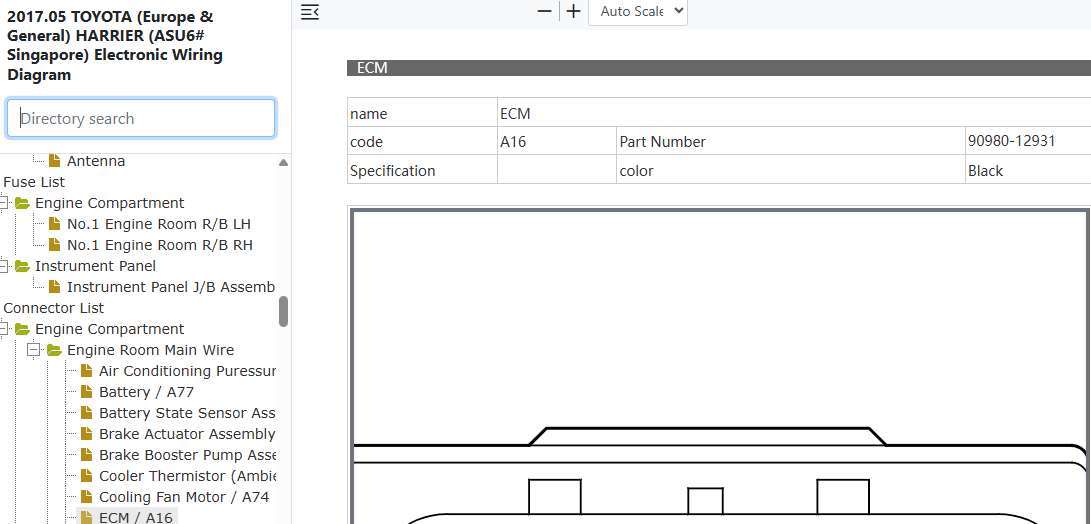Select Engine Compartment folder under Connector List
Viewport: 1091px width, 524px height.
tap(109, 328)
